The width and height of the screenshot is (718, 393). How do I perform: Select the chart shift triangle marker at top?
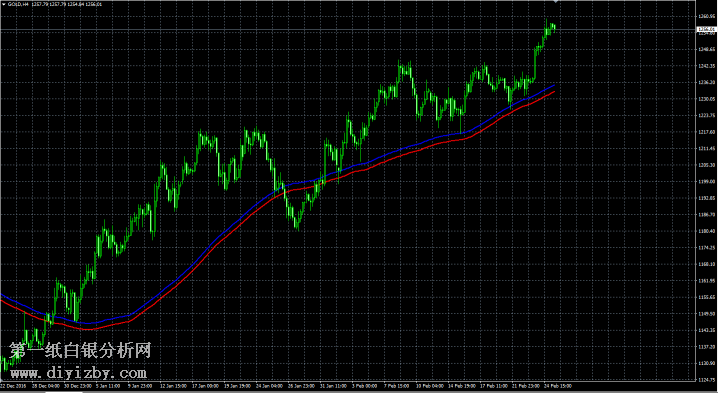coord(555,2)
